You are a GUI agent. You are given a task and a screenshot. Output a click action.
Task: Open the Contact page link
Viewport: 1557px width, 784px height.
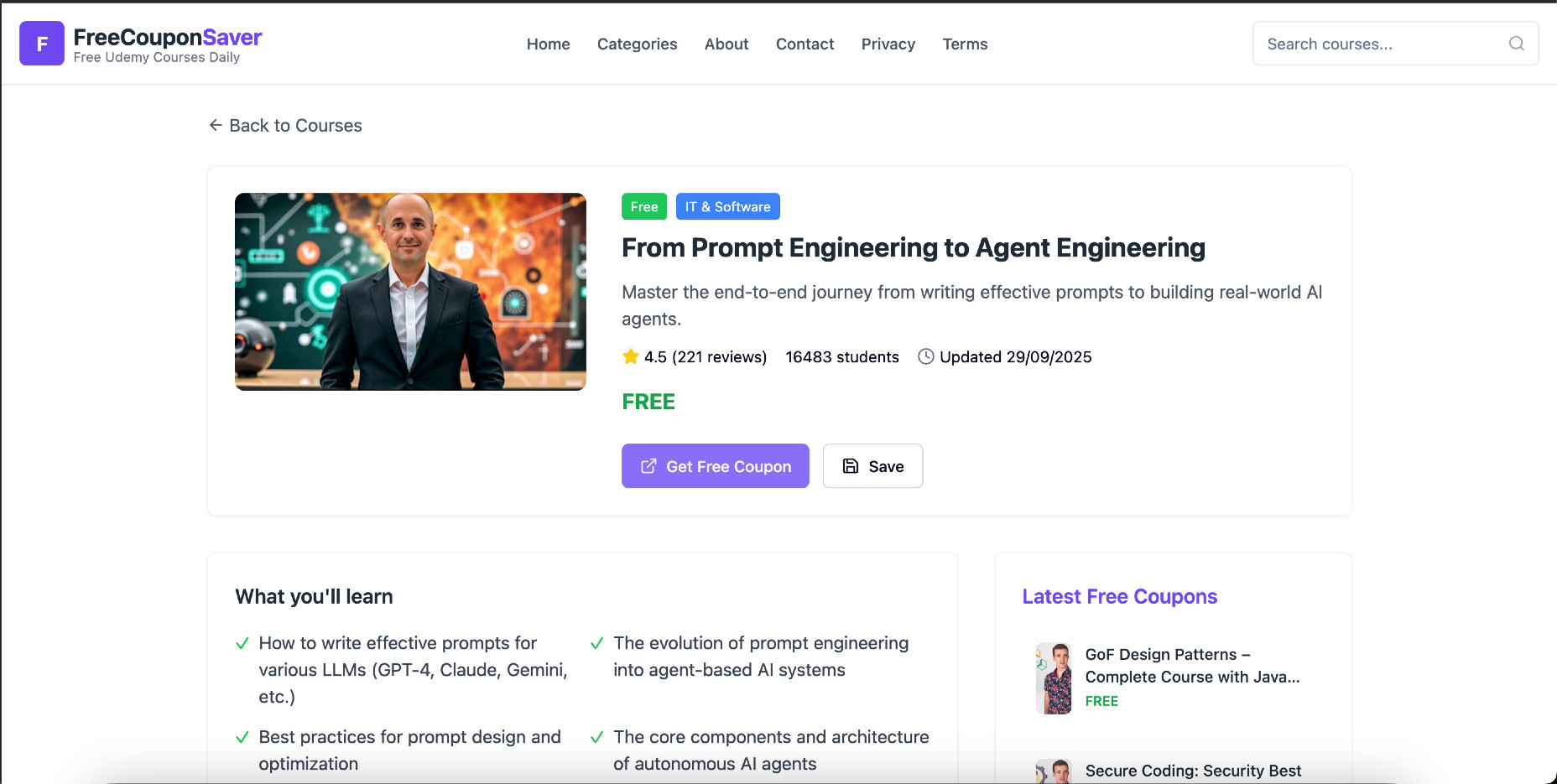click(805, 44)
